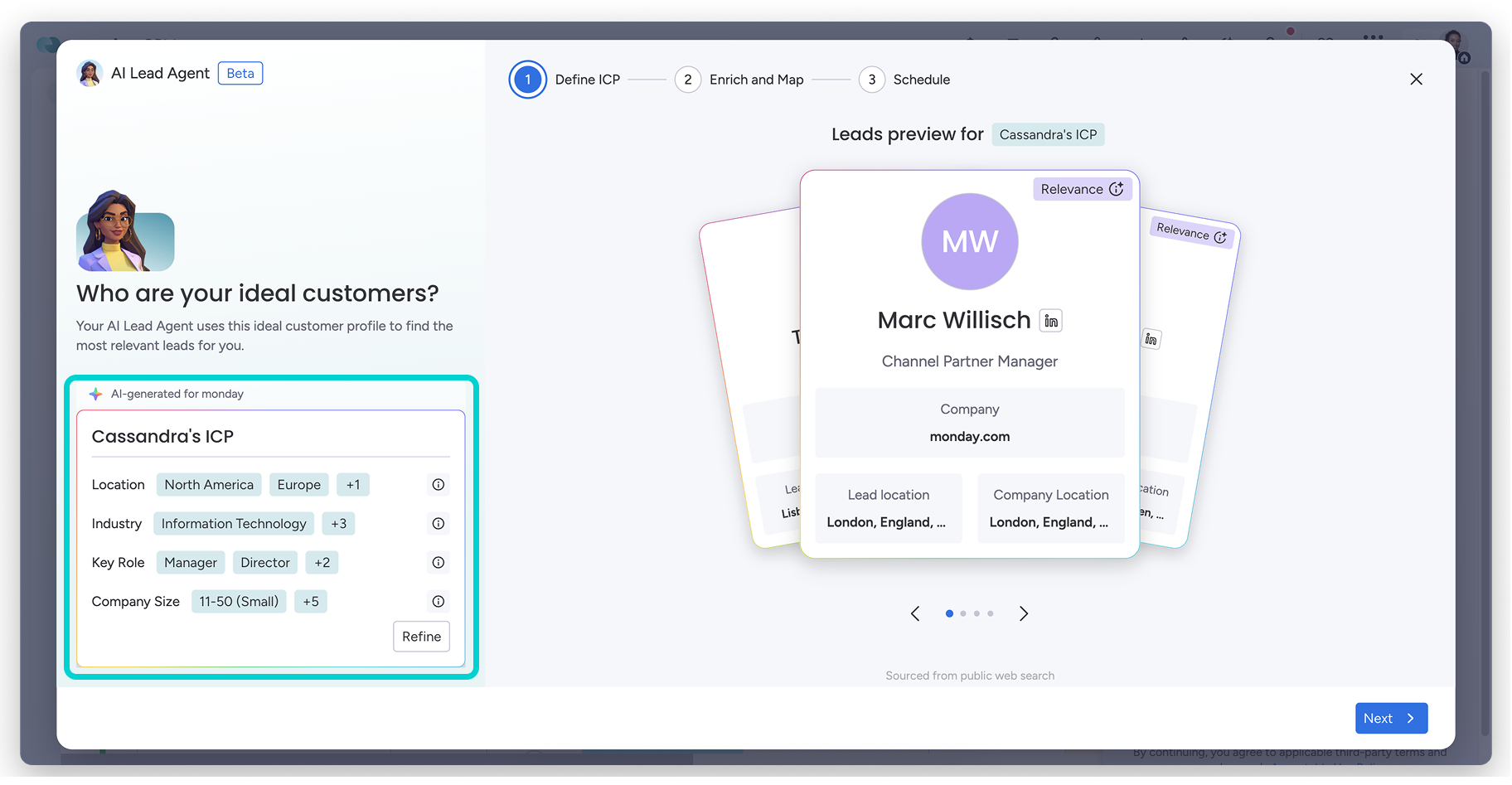Screen dimensions: 1512x785
Task: Expand the +5 additional company sizes chip
Action: pos(311,602)
